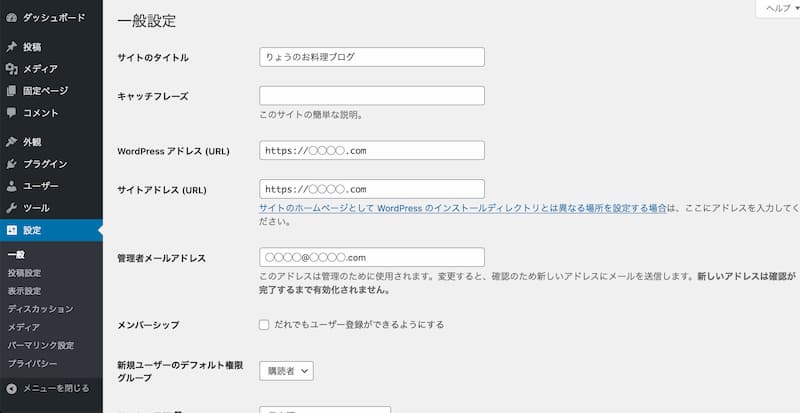
Task: Go to メディア settings submenu
Action: click(24, 327)
